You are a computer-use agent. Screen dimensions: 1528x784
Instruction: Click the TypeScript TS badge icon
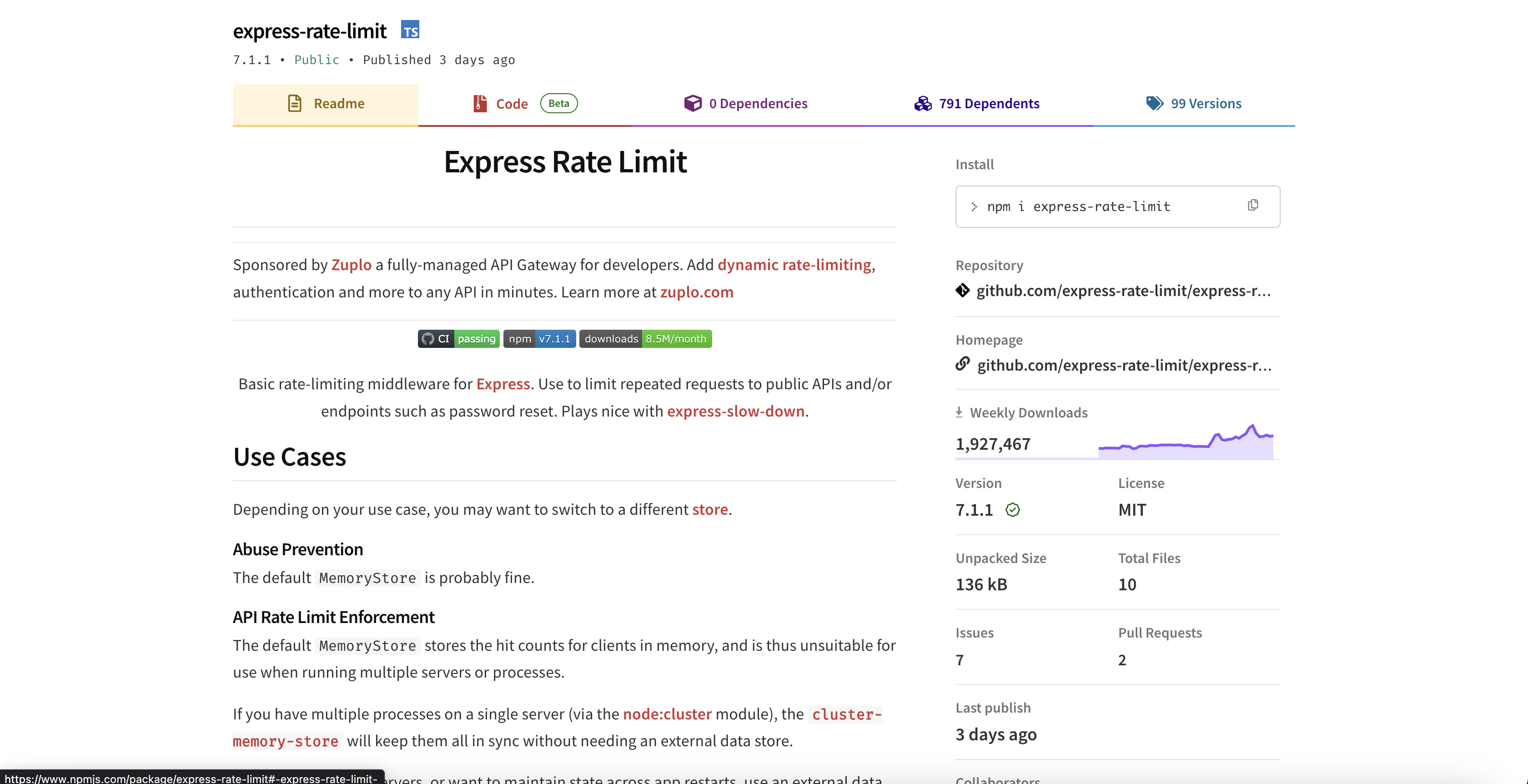[x=410, y=30]
